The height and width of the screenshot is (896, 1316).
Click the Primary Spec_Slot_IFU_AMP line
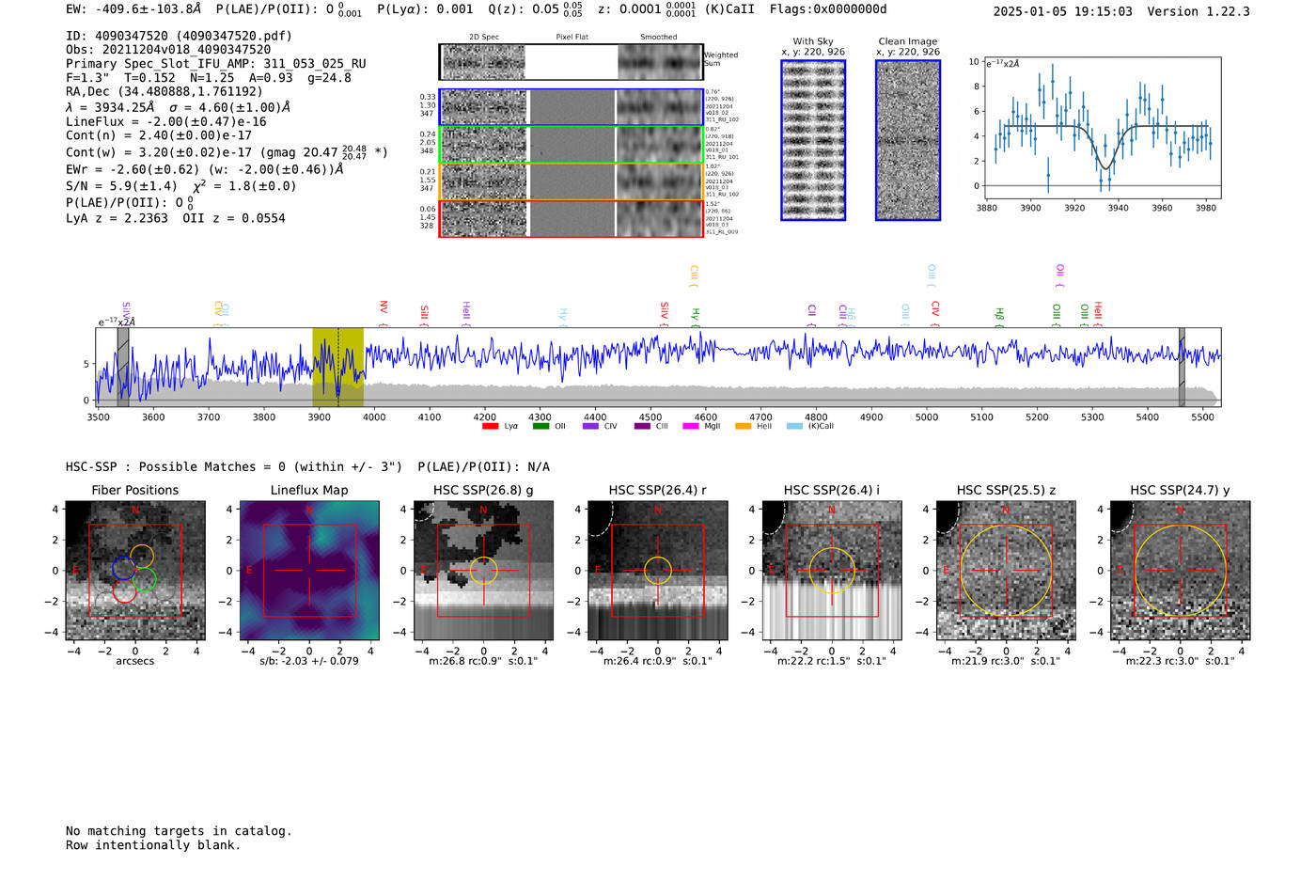click(215, 64)
